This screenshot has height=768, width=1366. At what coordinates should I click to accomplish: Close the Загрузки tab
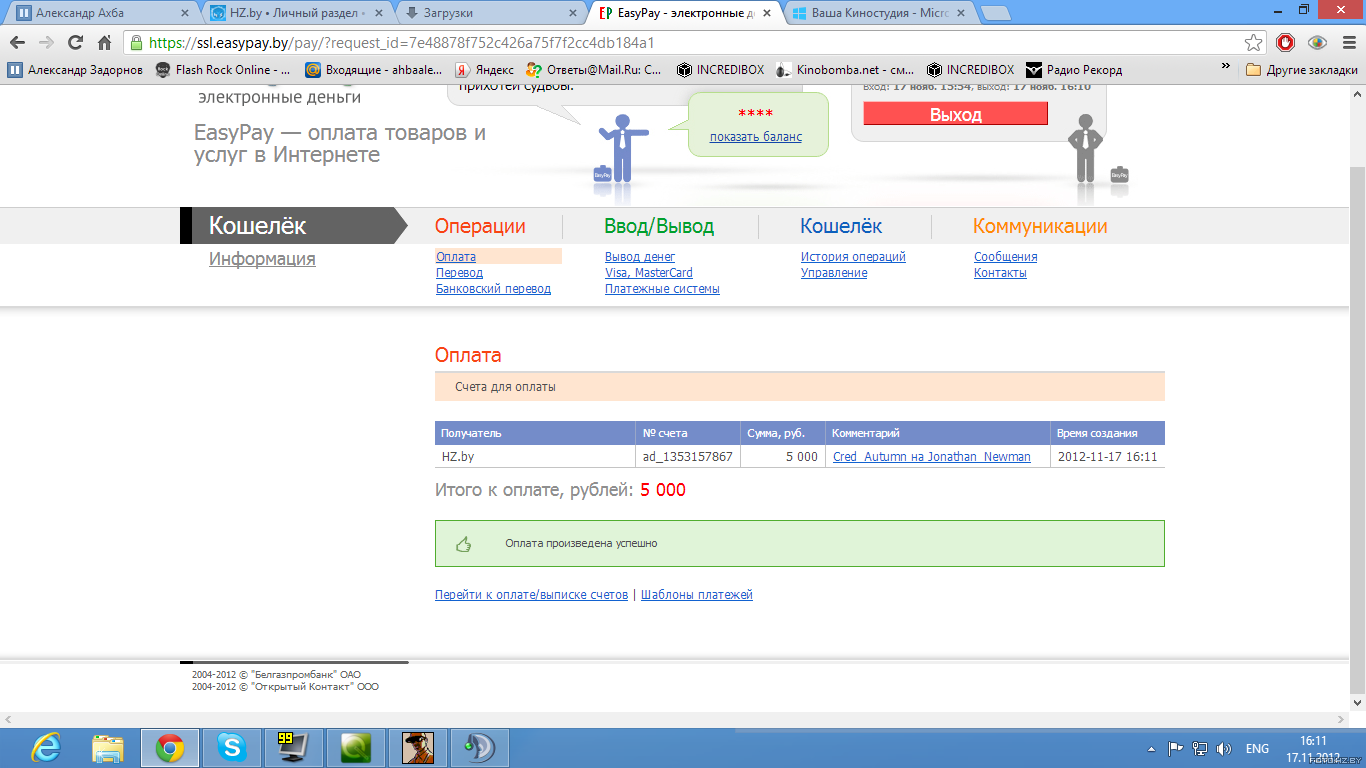(573, 13)
